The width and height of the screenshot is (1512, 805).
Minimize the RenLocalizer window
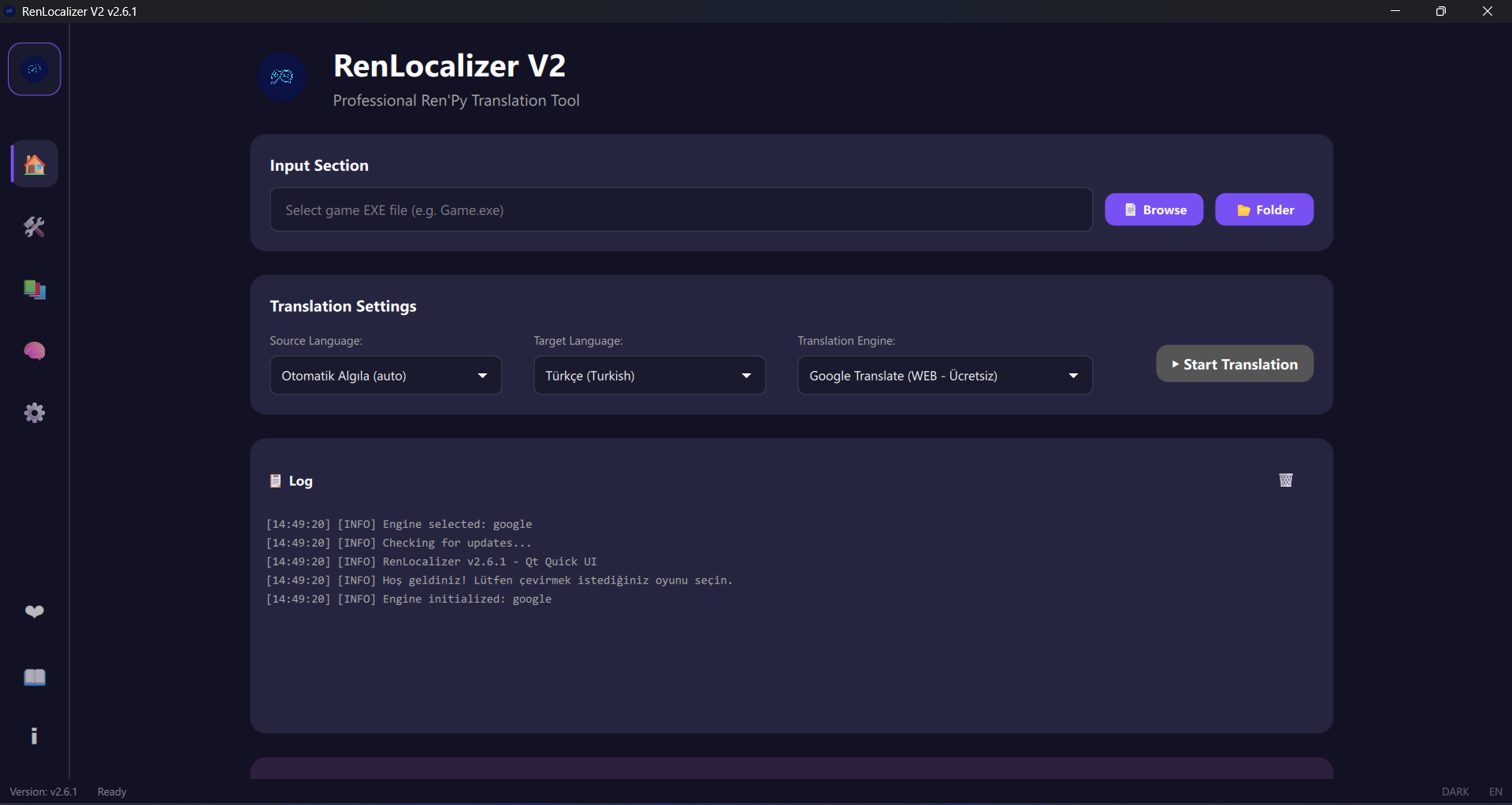click(x=1395, y=11)
